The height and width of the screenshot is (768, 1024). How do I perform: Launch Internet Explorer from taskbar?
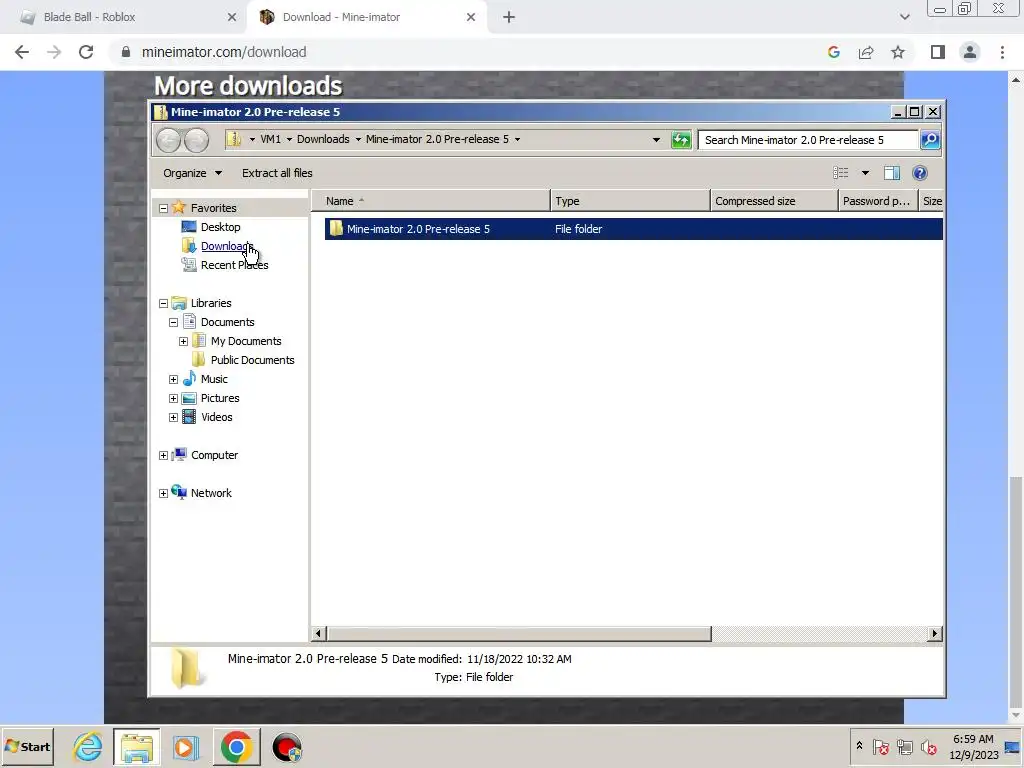(x=88, y=747)
